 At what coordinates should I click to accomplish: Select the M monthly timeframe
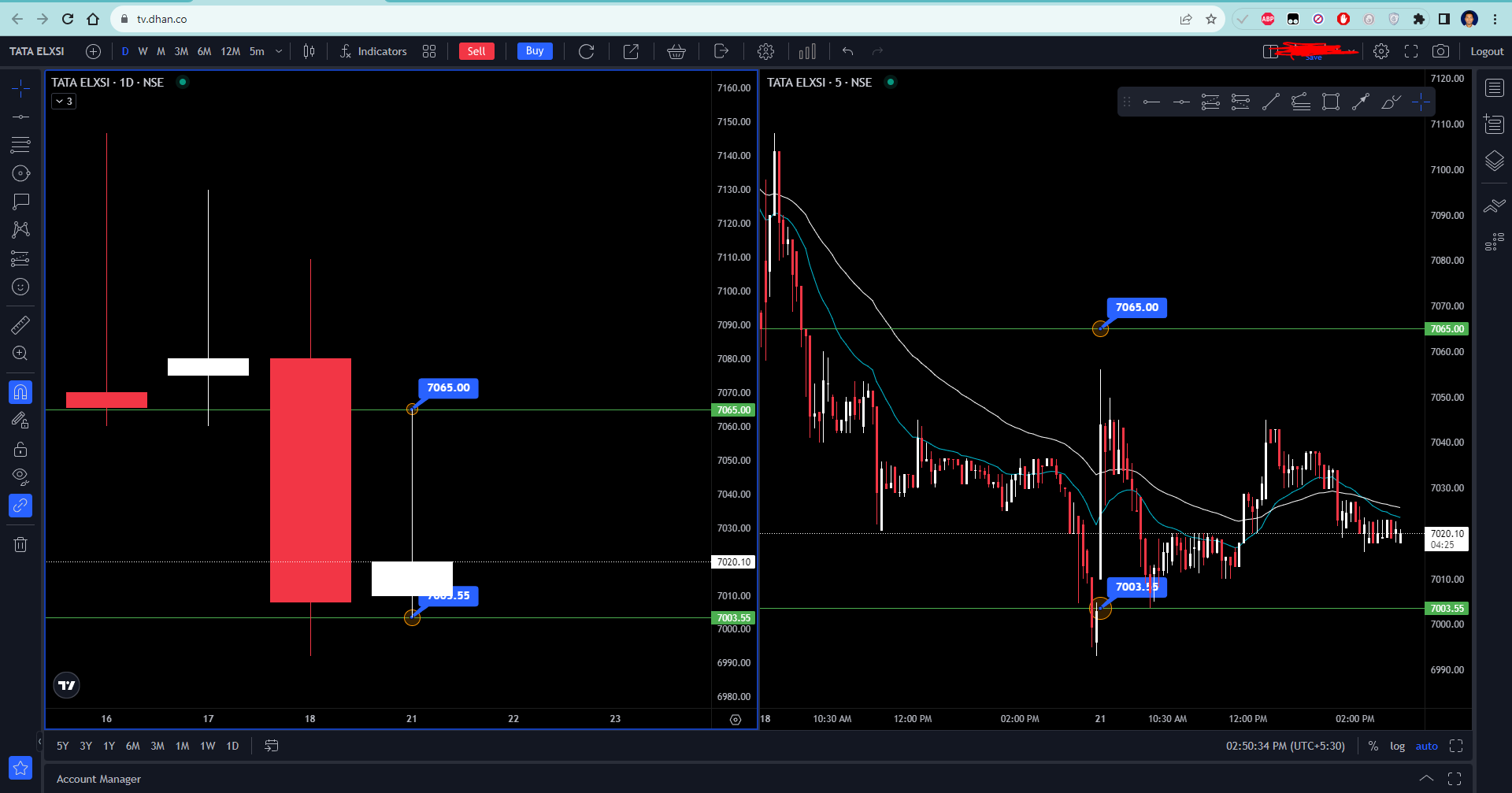click(x=161, y=51)
